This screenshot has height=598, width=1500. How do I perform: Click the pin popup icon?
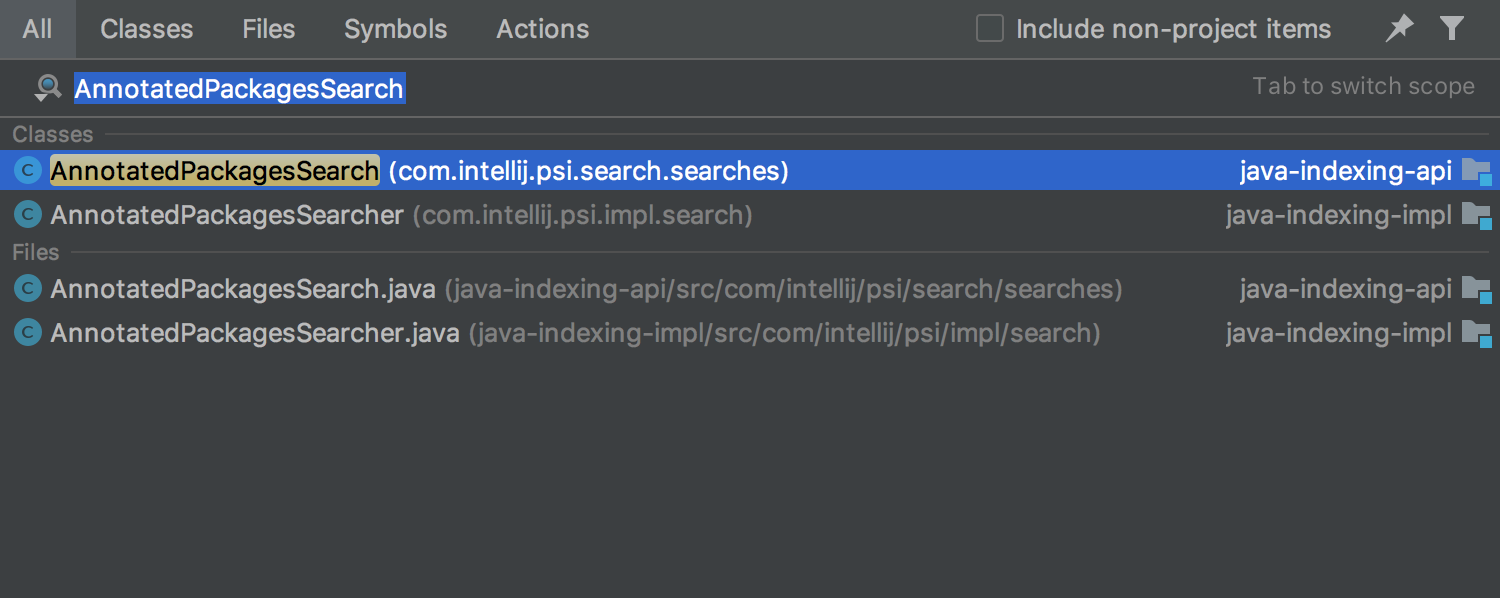click(1400, 29)
